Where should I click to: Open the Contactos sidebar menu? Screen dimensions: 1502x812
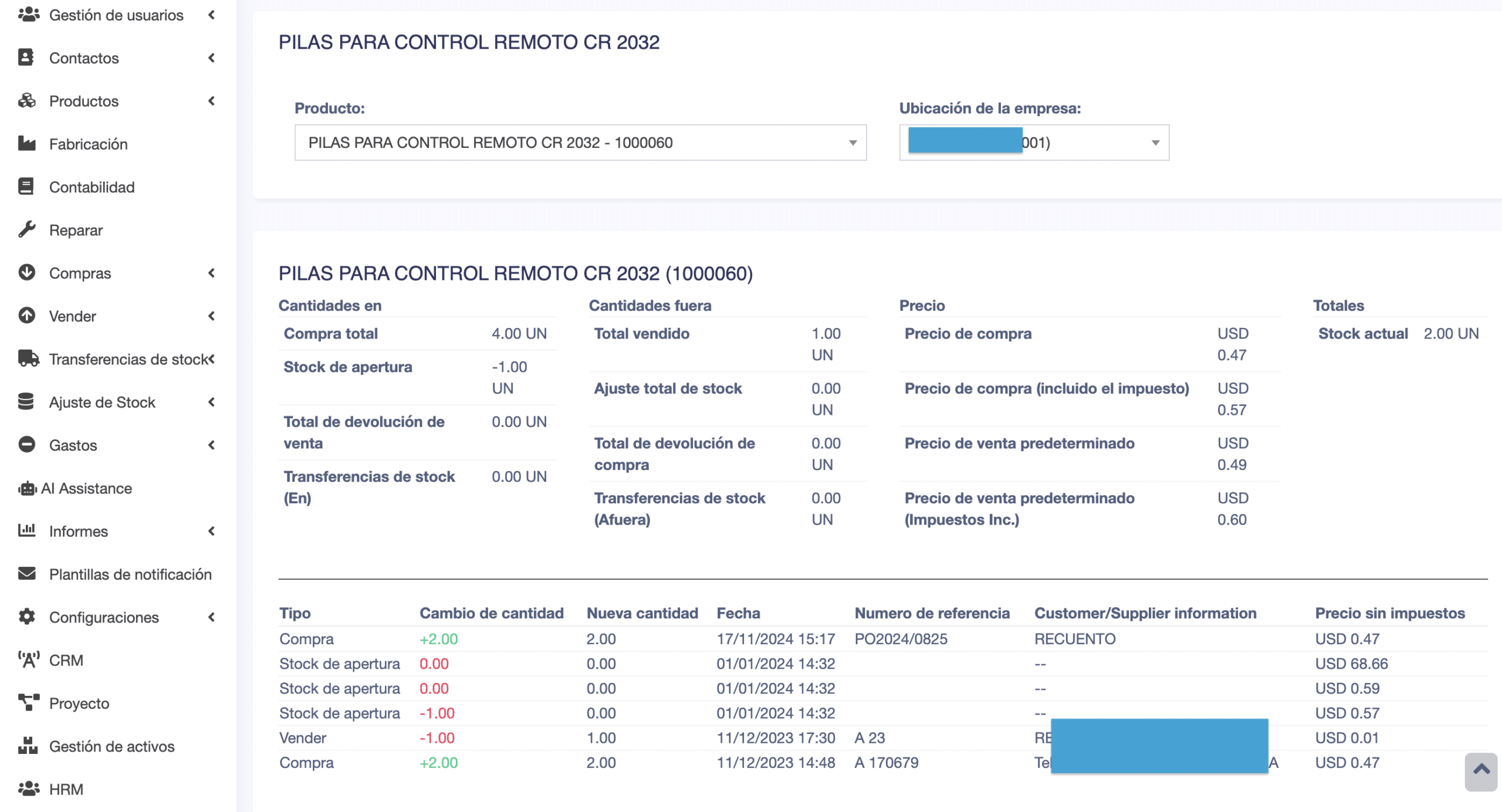tap(84, 58)
